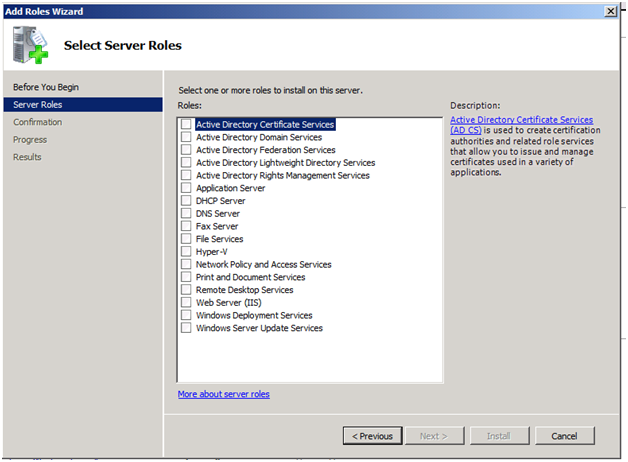The image size is (628, 462).
Task: Select the Server Roles step
Action: point(83,104)
